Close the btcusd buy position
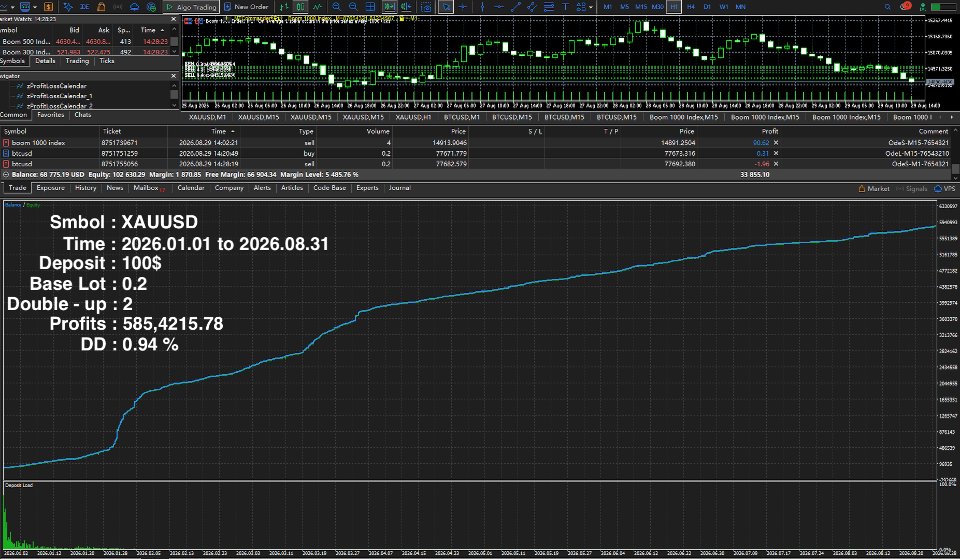Viewport: 960px width, 559px height. (x=776, y=154)
